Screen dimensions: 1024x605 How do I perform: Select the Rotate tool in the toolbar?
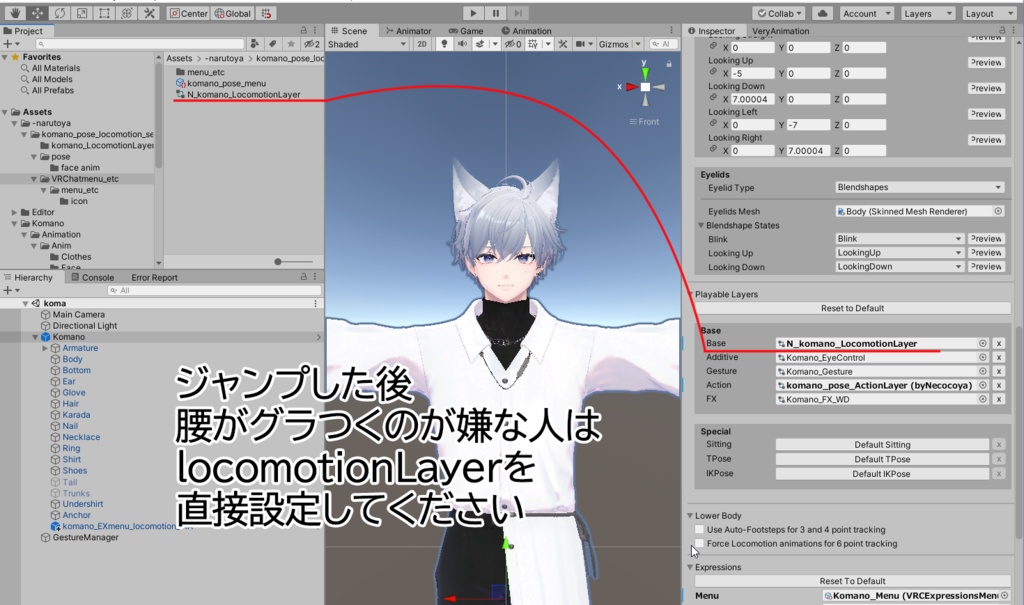coord(59,14)
